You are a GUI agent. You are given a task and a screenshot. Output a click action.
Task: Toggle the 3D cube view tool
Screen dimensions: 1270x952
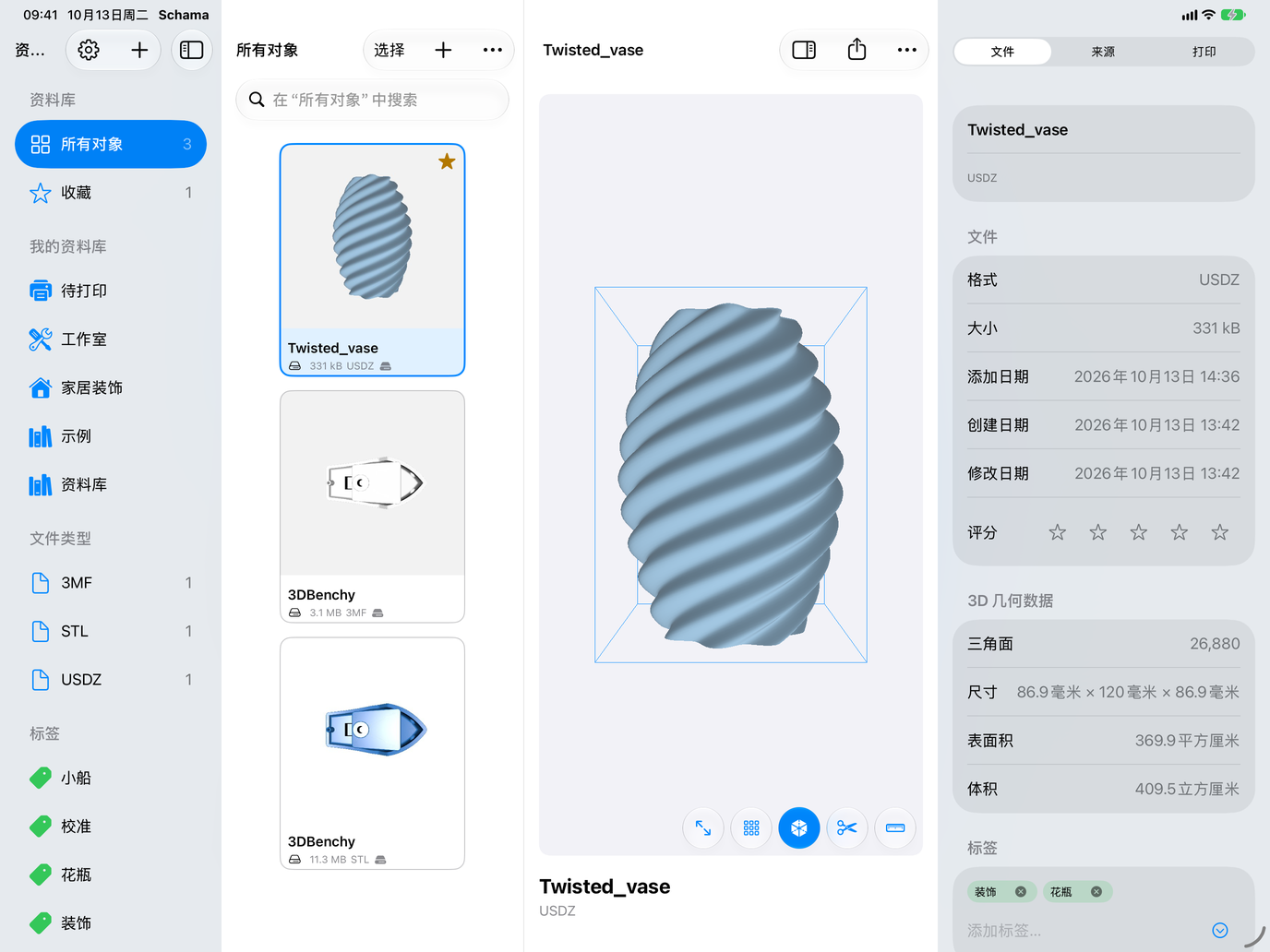(x=799, y=828)
